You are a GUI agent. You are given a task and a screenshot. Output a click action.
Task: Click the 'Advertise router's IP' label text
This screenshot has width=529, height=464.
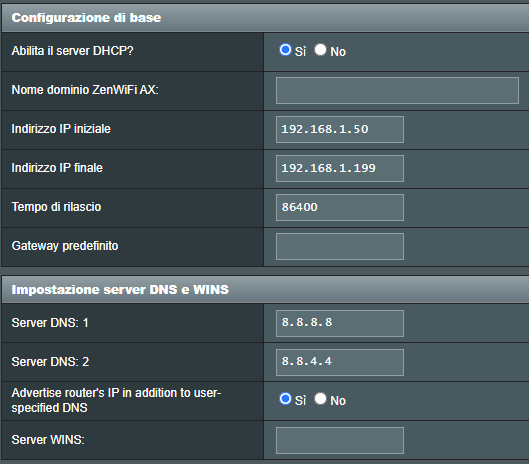pos(116,400)
